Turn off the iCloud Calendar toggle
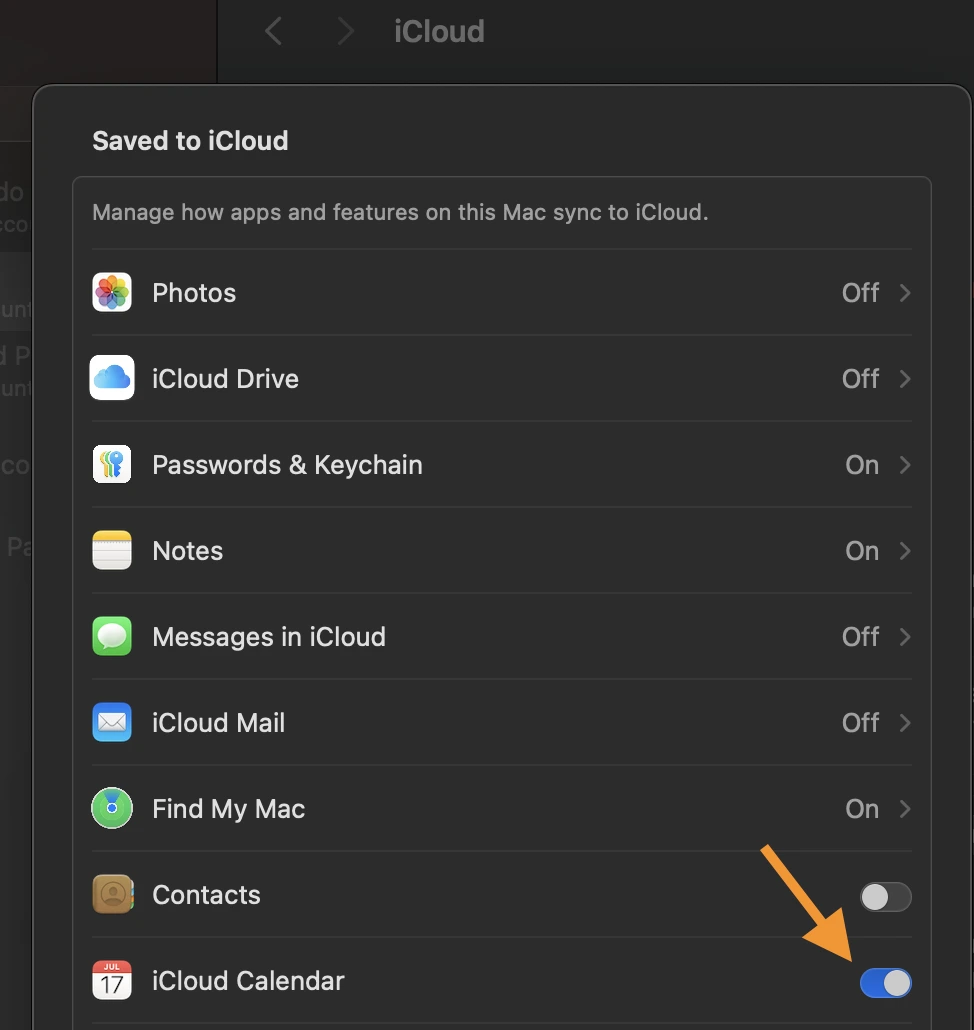The image size is (974, 1030). [886, 983]
